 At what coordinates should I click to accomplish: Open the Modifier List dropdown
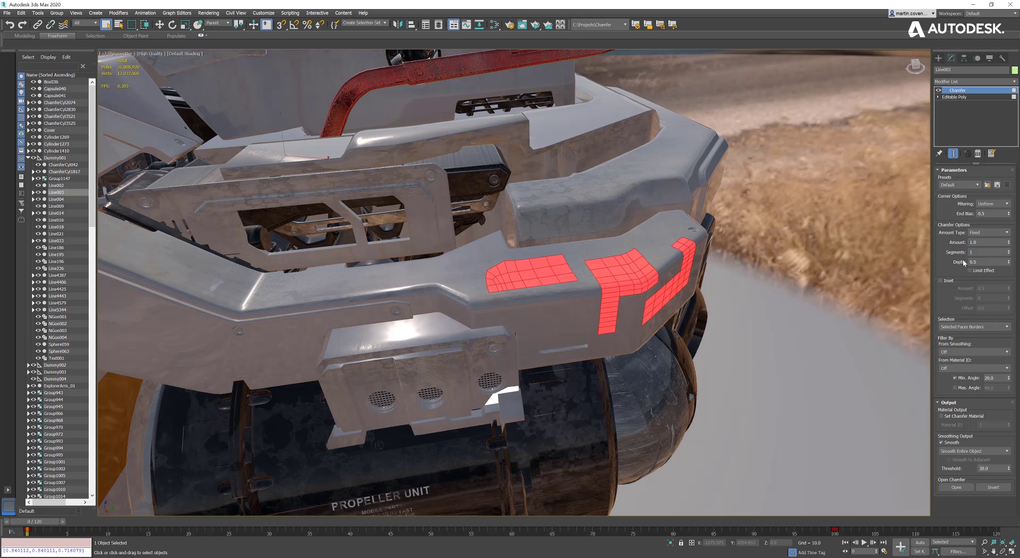[x=975, y=81]
